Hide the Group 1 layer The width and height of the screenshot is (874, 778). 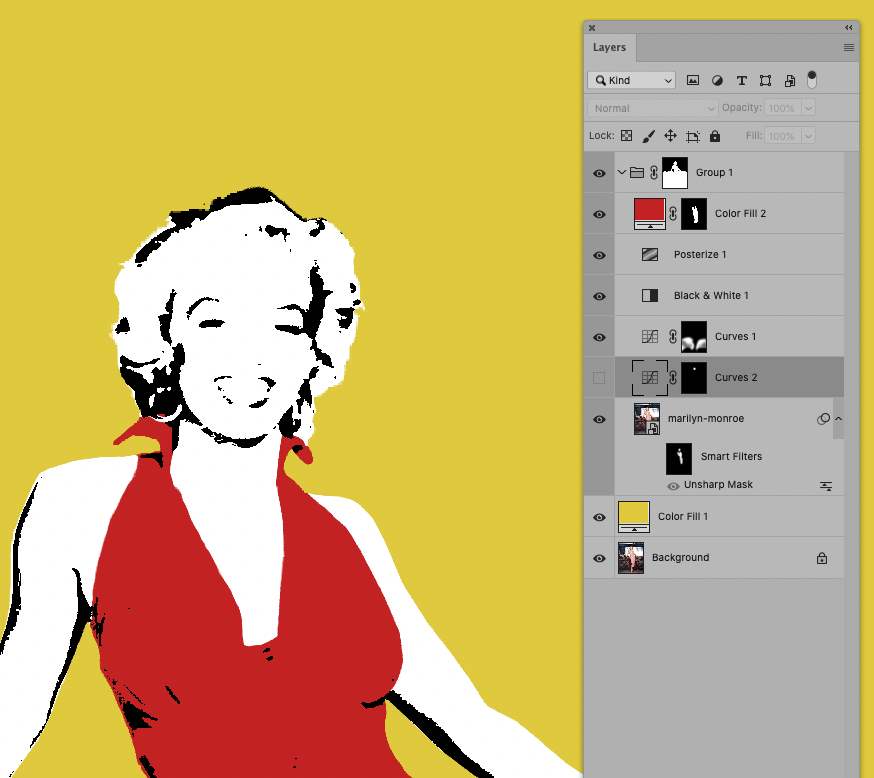[x=598, y=172]
